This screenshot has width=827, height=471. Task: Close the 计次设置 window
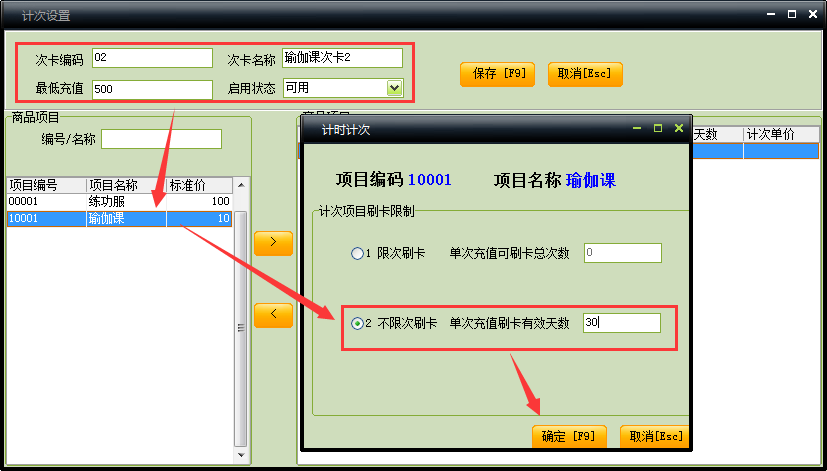click(813, 15)
